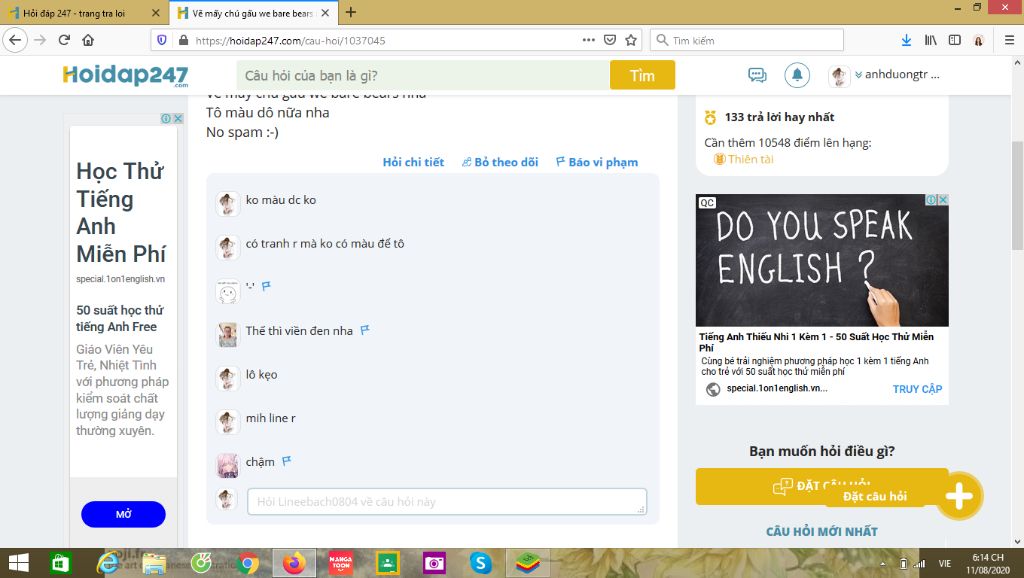Switch to the Hỏi đáp 247 tab
The height and width of the screenshot is (578, 1024).
point(74,13)
